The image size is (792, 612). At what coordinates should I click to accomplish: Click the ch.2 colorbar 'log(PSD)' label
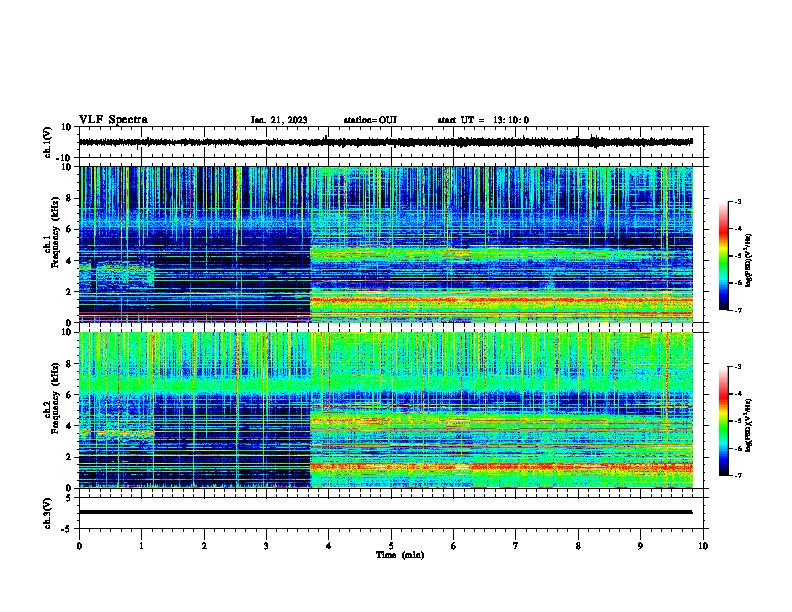(748, 426)
